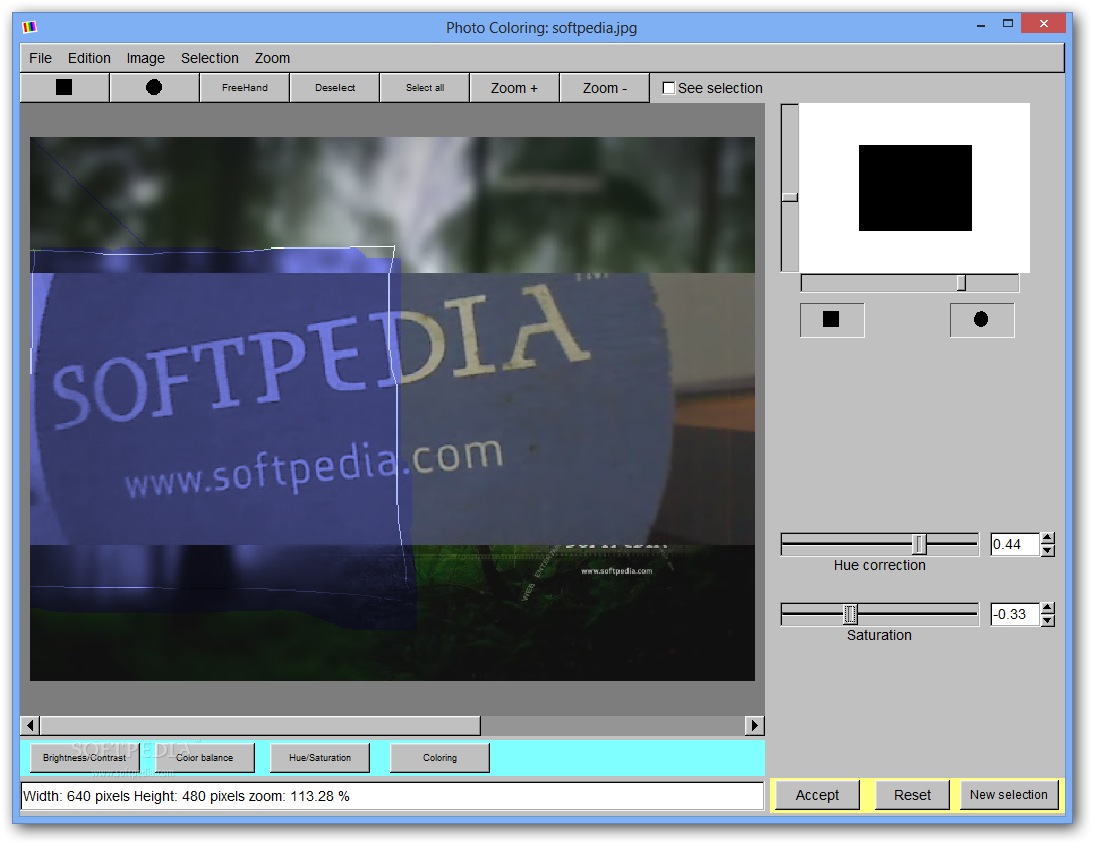Increase the Saturation value with the up arrow
This screenshot has height=844, width=1093.
coord(1047,608)
